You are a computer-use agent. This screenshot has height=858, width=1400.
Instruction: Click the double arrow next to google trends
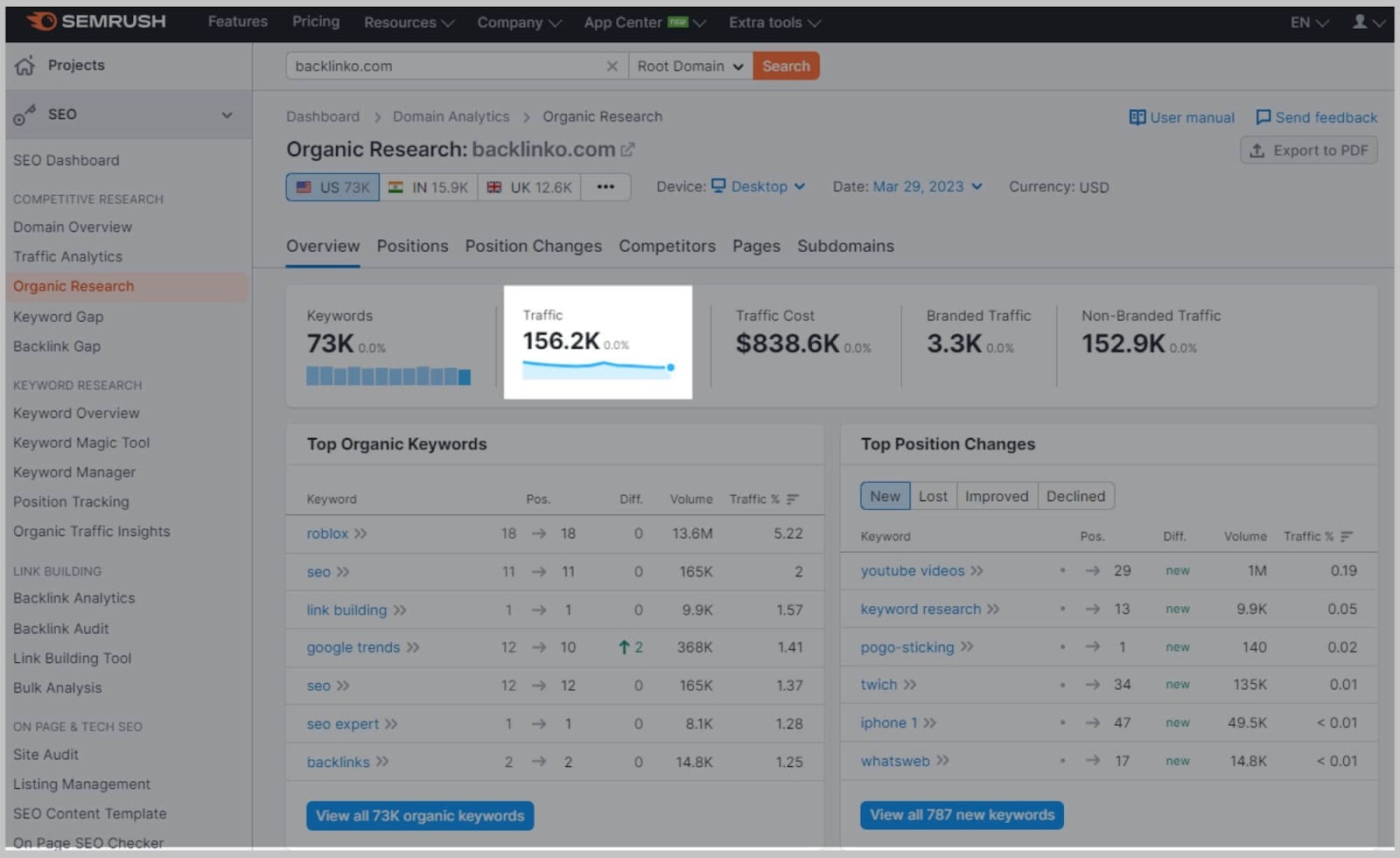point(413,648)
